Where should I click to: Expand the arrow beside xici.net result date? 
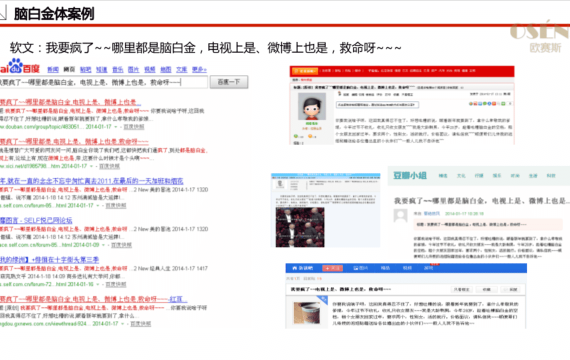click(92, 166)
